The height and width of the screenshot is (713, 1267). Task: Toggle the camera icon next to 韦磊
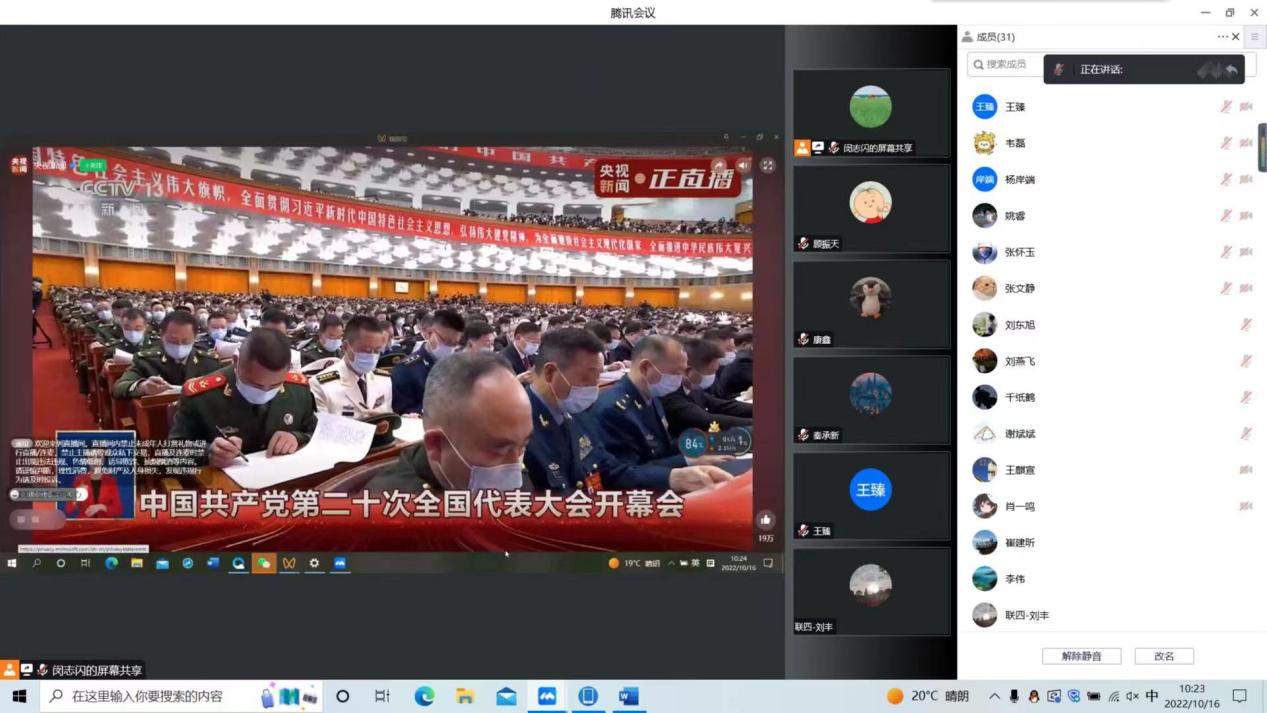pos(1246,143)
